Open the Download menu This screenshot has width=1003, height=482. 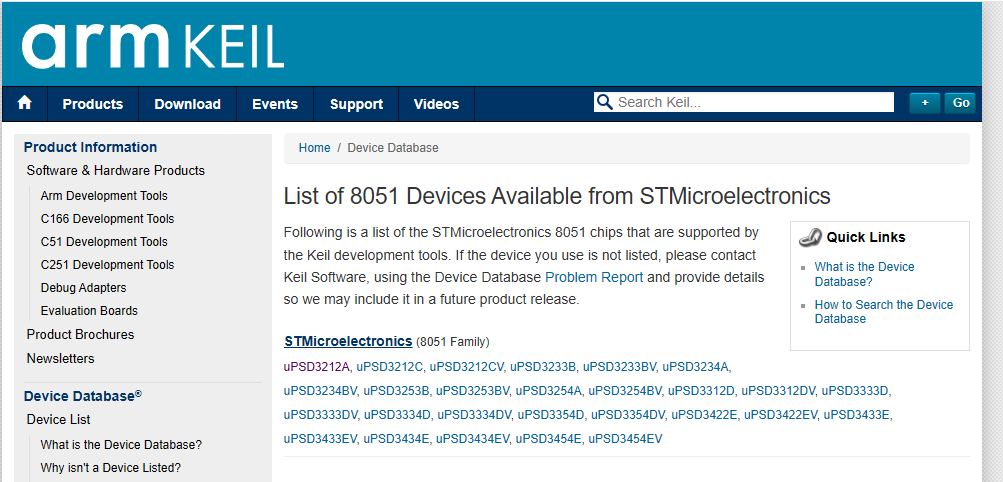point(187,104)
